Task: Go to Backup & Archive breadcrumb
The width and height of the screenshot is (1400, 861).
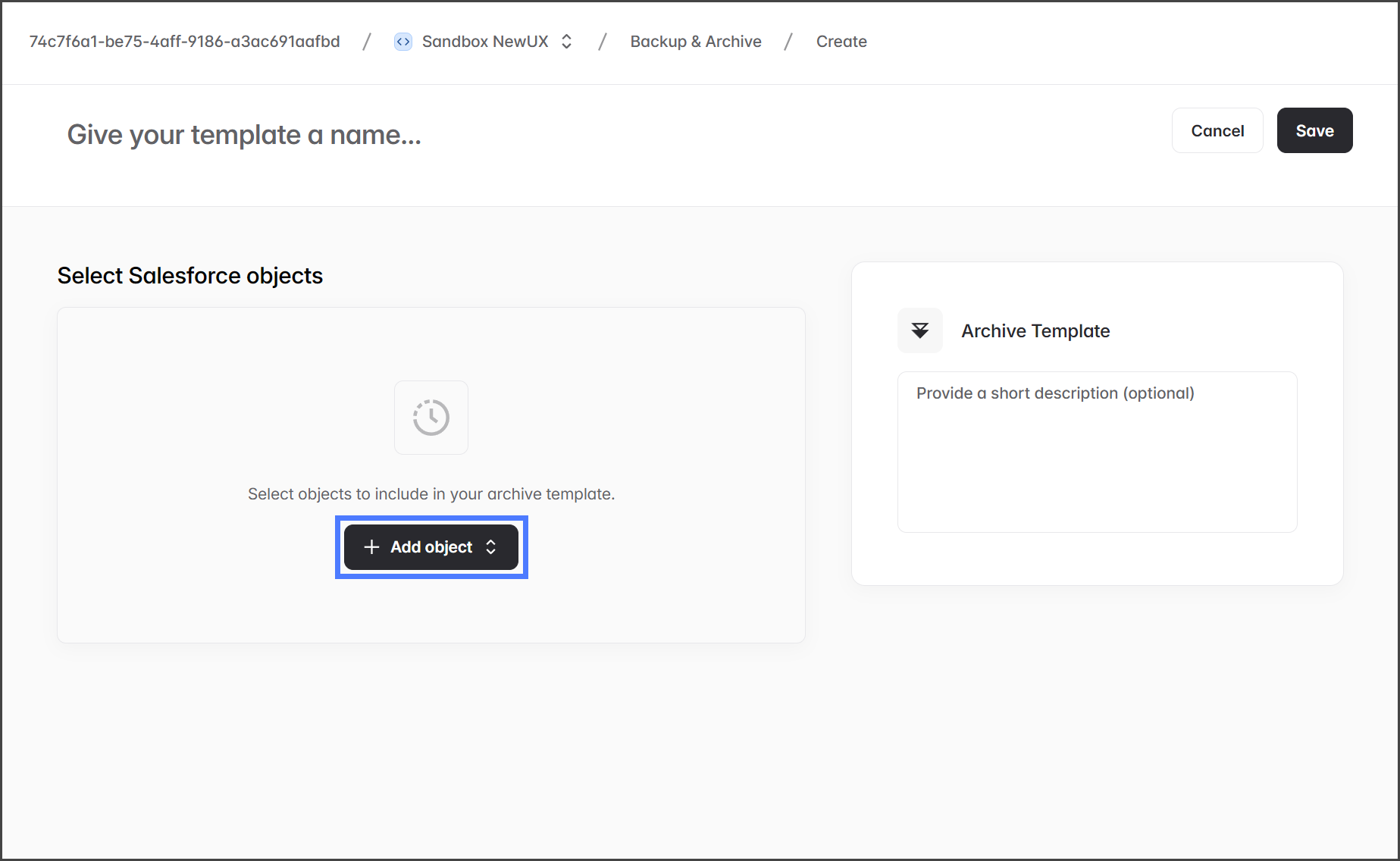Action: pyautogui.click(x=696, y=42)
